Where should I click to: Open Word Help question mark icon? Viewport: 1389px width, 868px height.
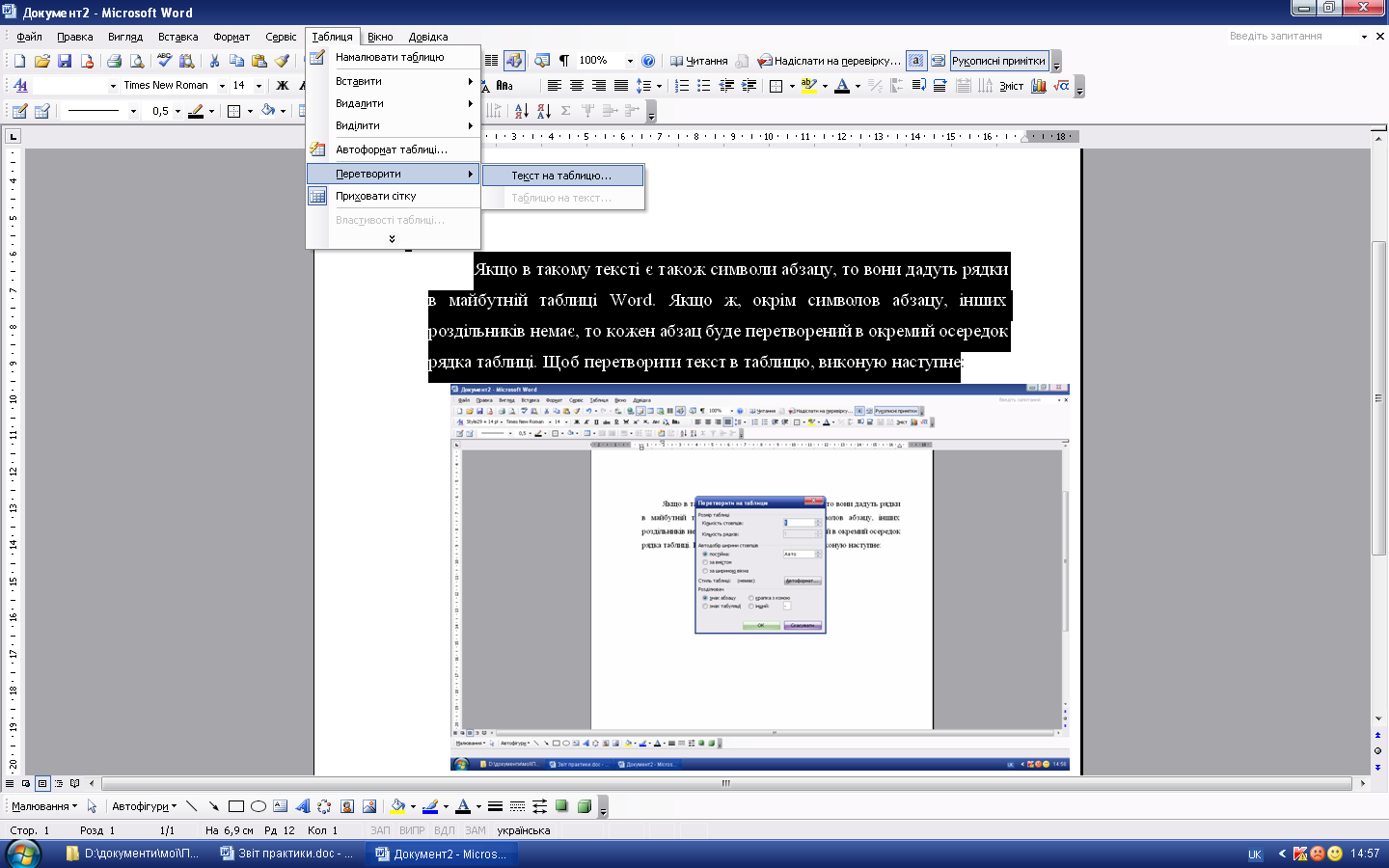(x=648, y=61)
